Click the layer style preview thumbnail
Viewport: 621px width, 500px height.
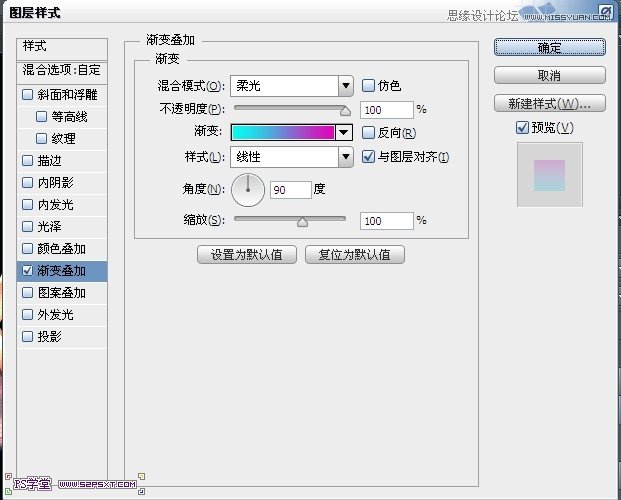pos(550,175)
